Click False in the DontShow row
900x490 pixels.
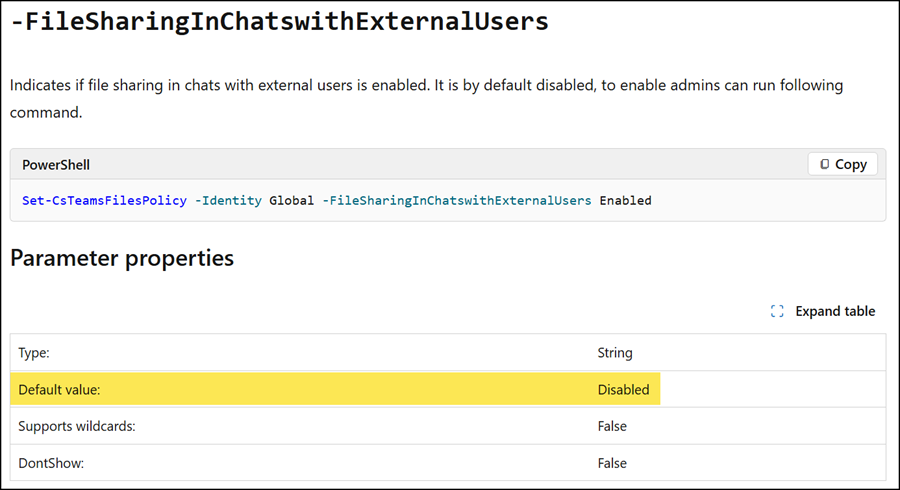612,463
